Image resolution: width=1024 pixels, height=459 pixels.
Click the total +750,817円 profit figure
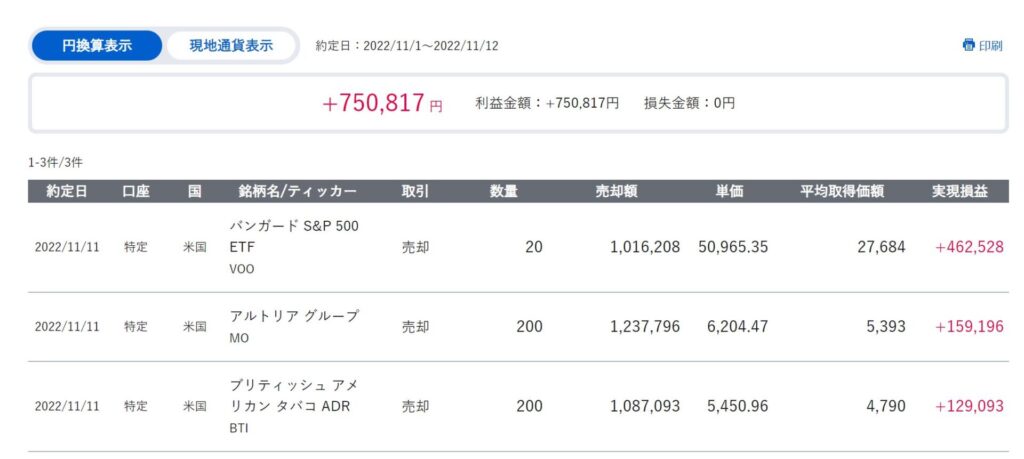[x=382, y=103]
